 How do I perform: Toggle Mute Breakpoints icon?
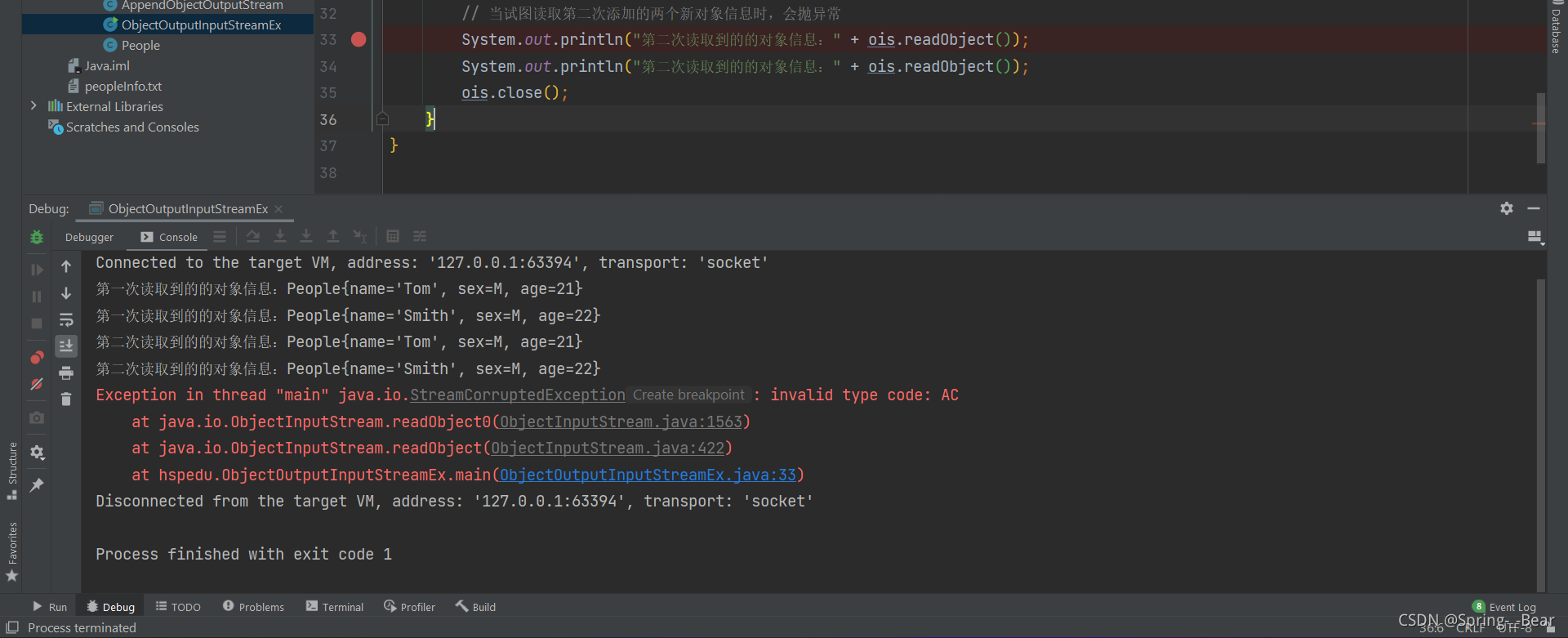[37, 384]
